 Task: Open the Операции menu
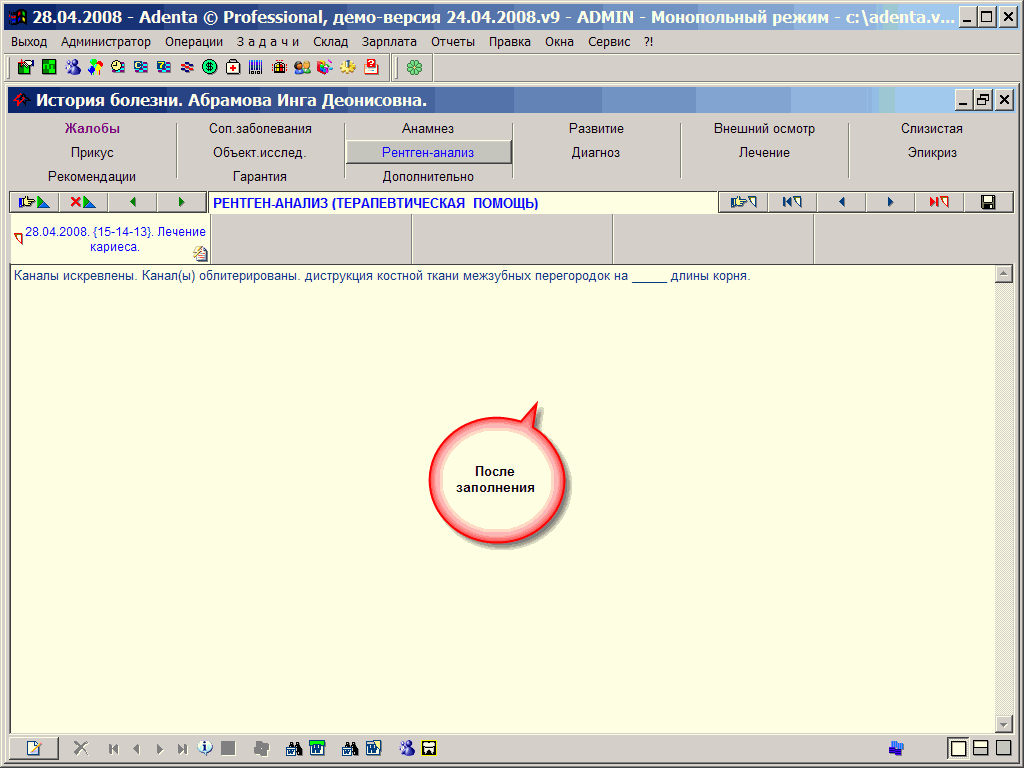pyautogui.click(x=194, y=42)
